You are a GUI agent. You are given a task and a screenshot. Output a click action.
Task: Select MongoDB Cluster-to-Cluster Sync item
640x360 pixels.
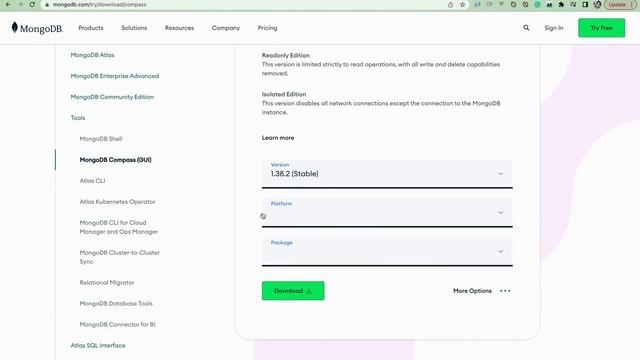(119, 257)
